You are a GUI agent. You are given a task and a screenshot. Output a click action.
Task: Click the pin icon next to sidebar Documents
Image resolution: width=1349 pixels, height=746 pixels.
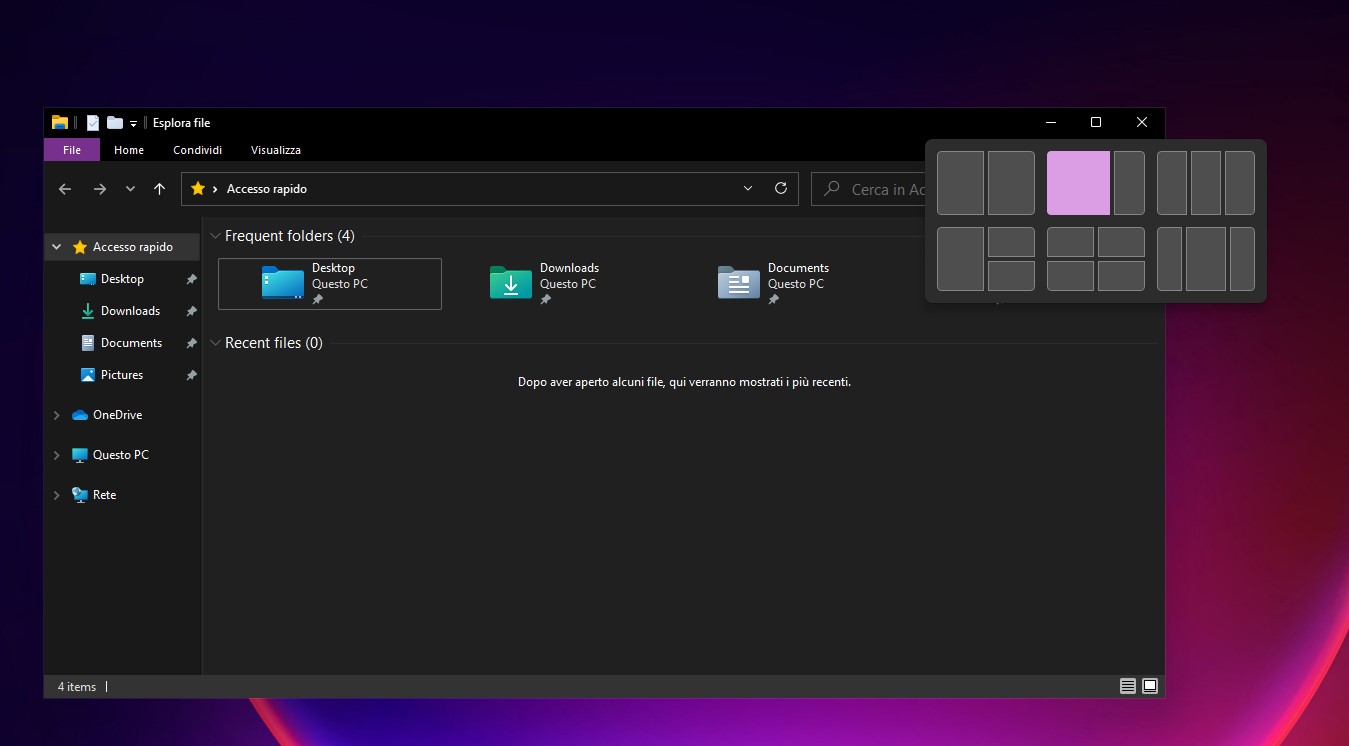[x=191, y=344]
